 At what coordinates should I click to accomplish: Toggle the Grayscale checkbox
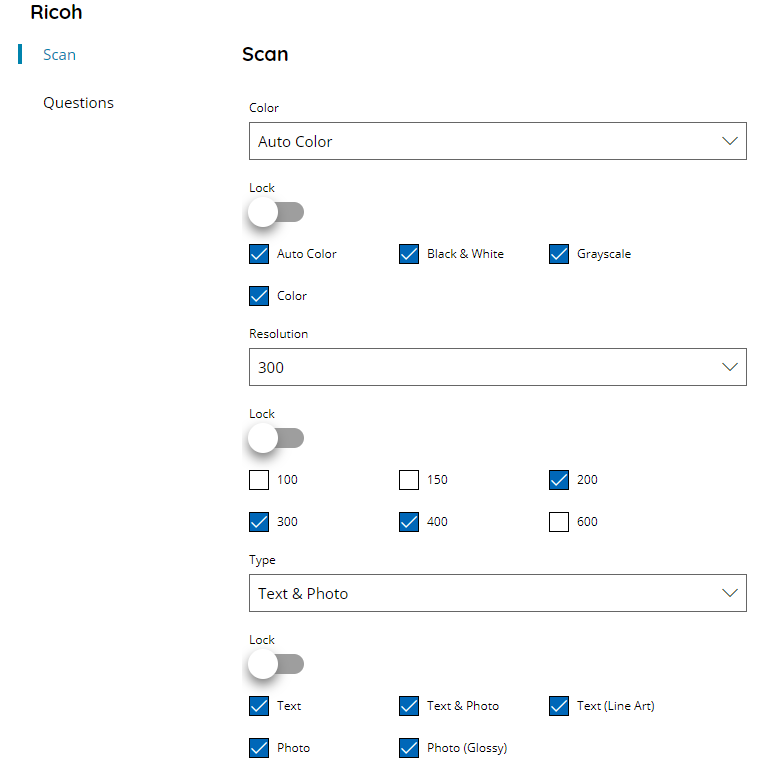click(559, 254)
